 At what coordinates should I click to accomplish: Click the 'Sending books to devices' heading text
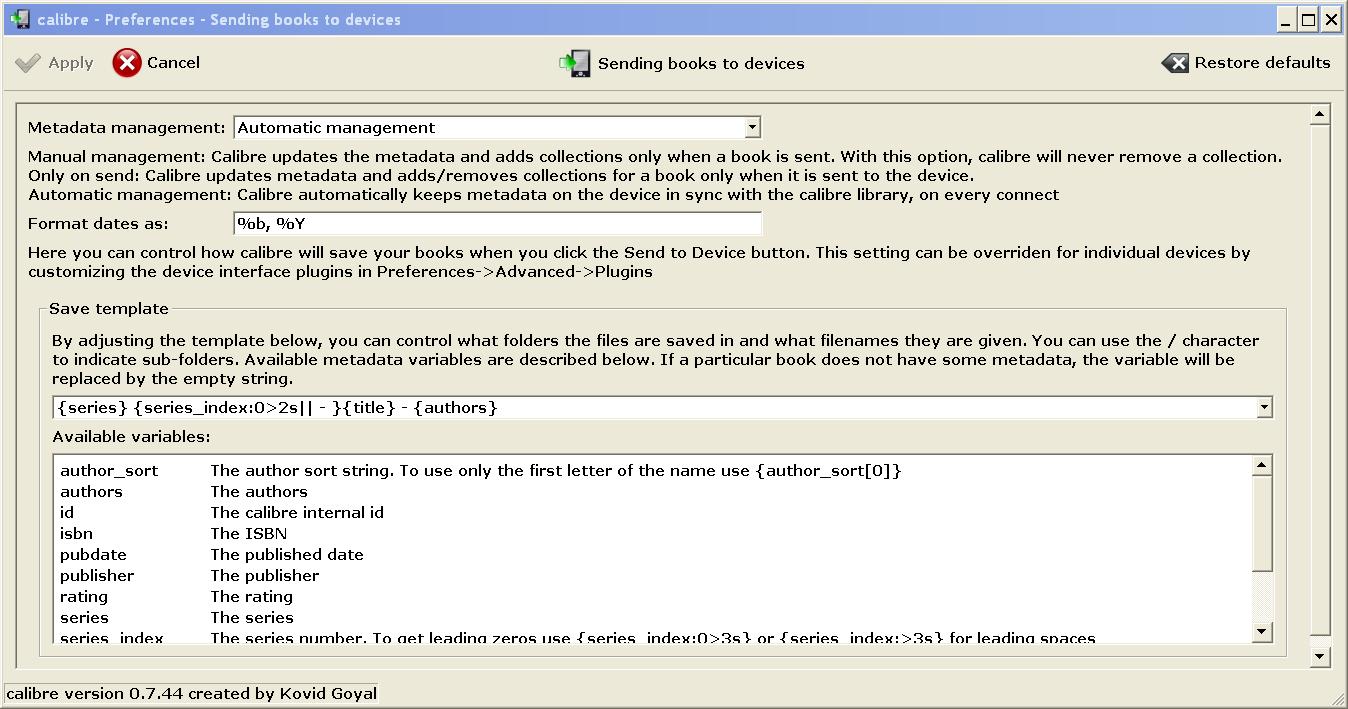pyautogui.click(x=701, y=64)
